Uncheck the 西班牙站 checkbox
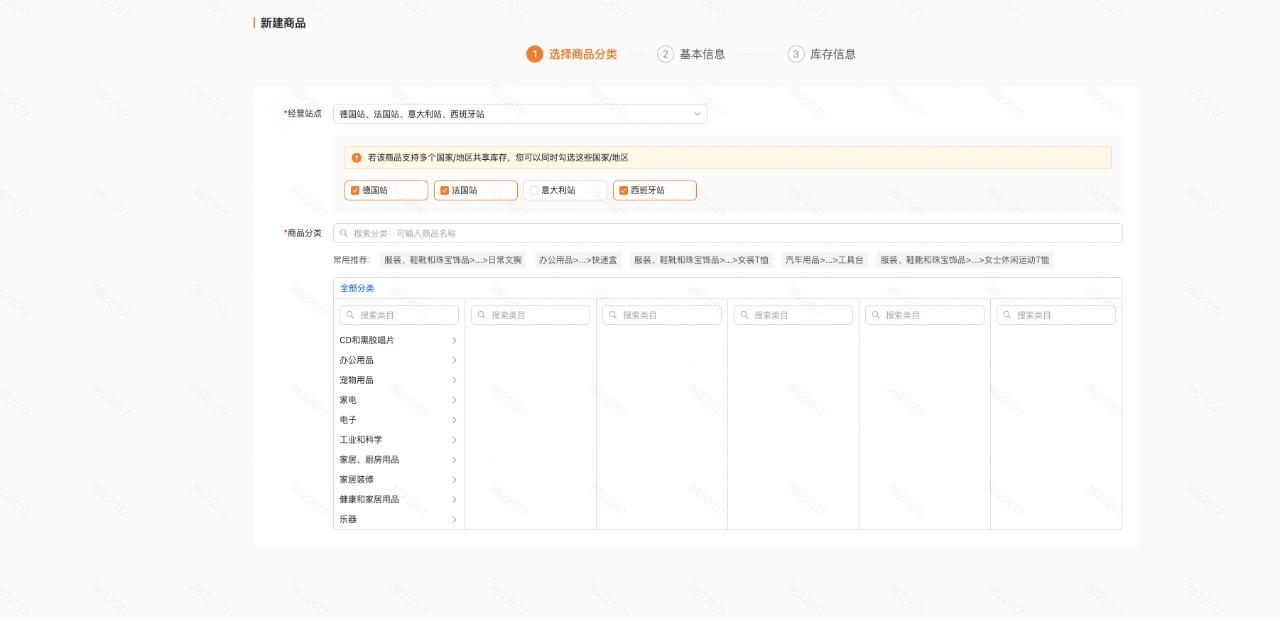The height and width of the screenshot is (619, 1280). (624, 190)
